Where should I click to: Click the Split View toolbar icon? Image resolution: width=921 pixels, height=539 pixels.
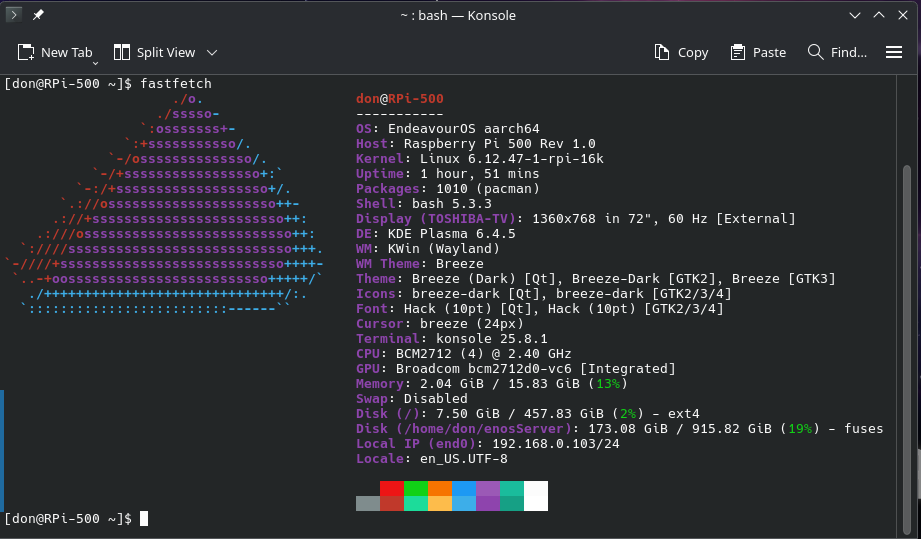[x=122, y=52]
